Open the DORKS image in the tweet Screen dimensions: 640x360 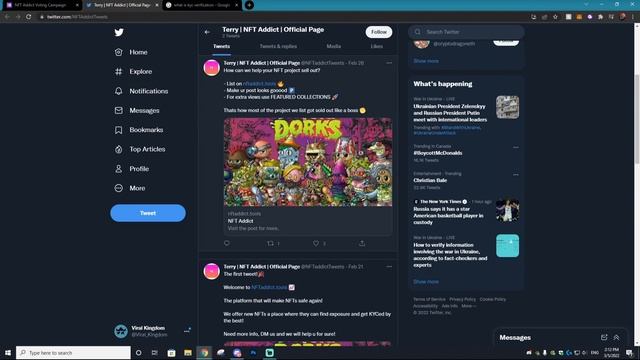[308, 162]
